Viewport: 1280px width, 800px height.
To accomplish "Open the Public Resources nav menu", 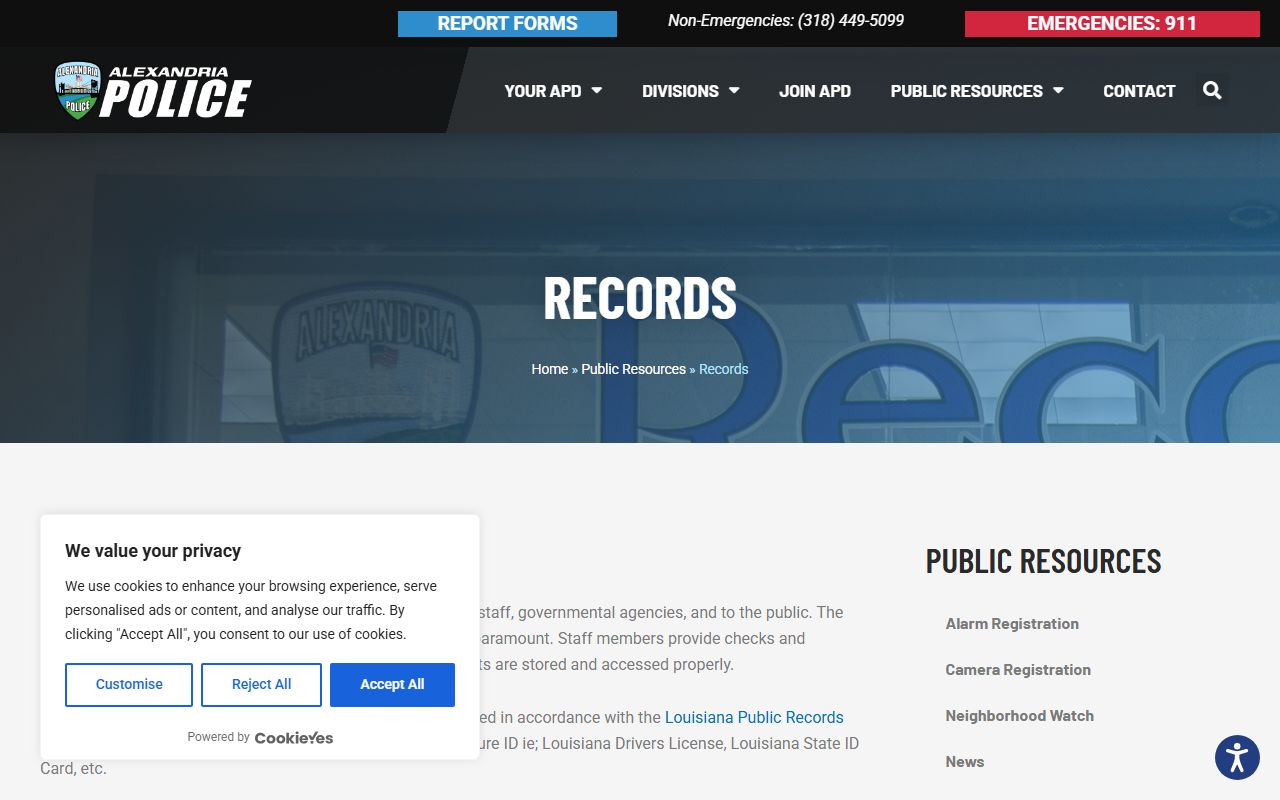I will click(x=977, y=91).
